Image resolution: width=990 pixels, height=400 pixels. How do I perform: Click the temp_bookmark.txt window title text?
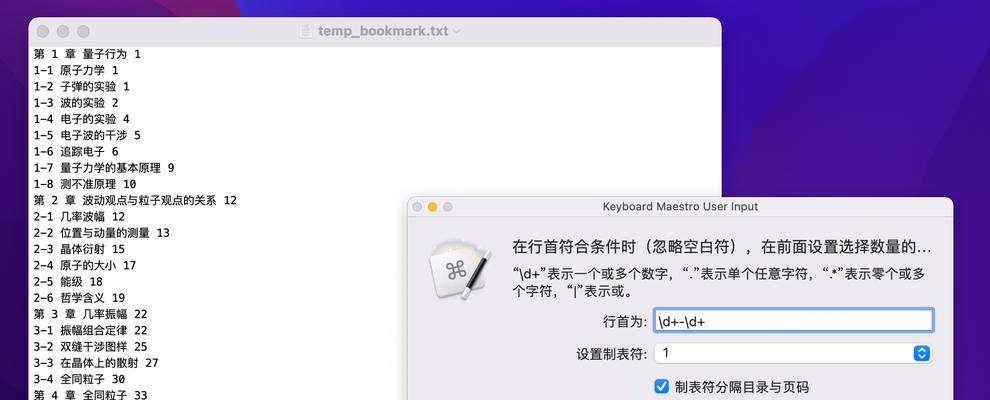tap(383, 32)
